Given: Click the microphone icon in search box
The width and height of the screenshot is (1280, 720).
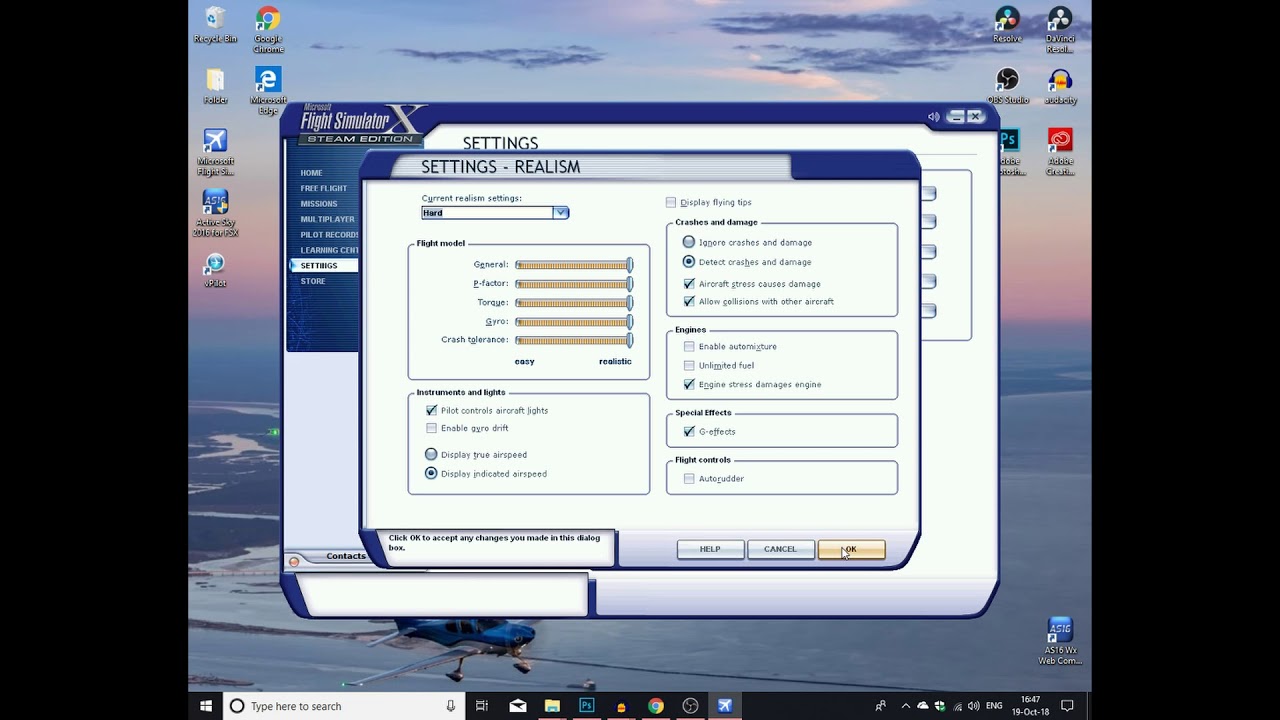Looking at the screenshot, I should 451,706.
